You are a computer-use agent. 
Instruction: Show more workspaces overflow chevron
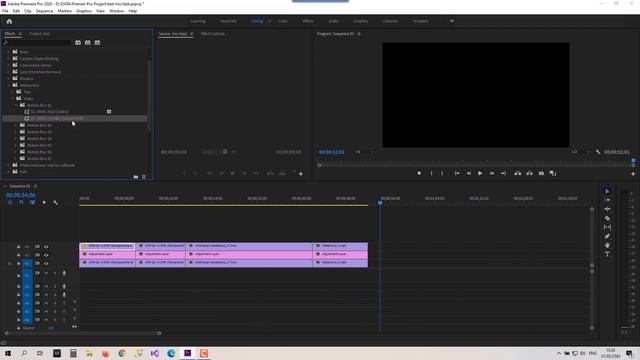(452, 21)
